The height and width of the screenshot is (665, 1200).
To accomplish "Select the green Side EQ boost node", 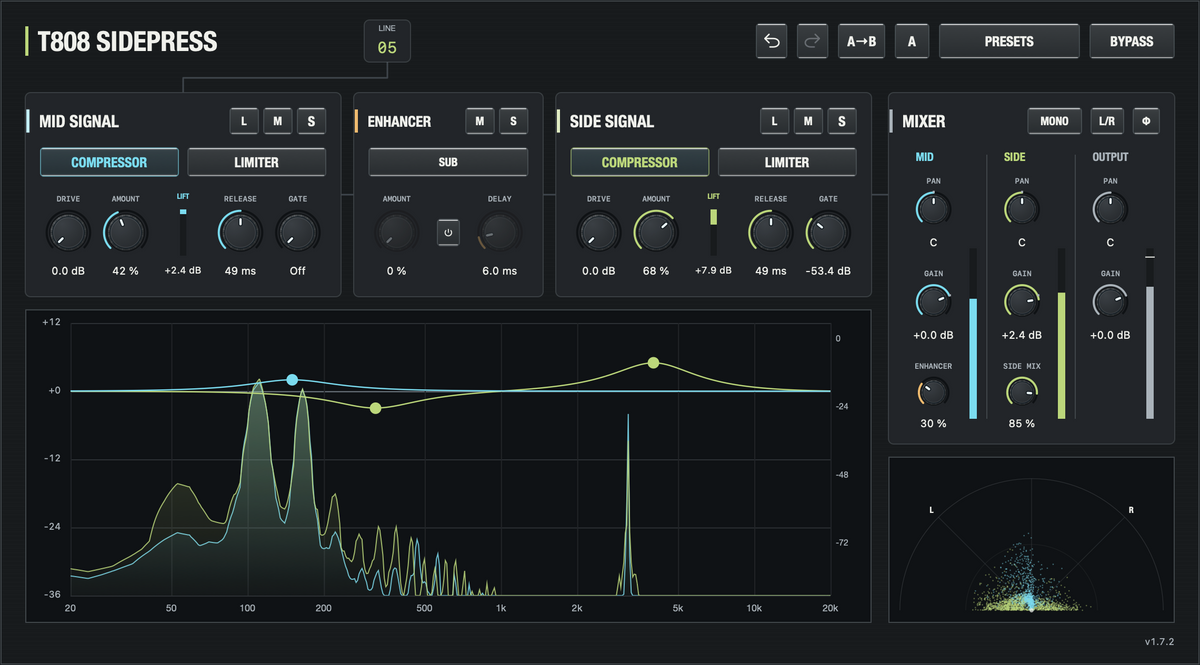I will 653,363.
